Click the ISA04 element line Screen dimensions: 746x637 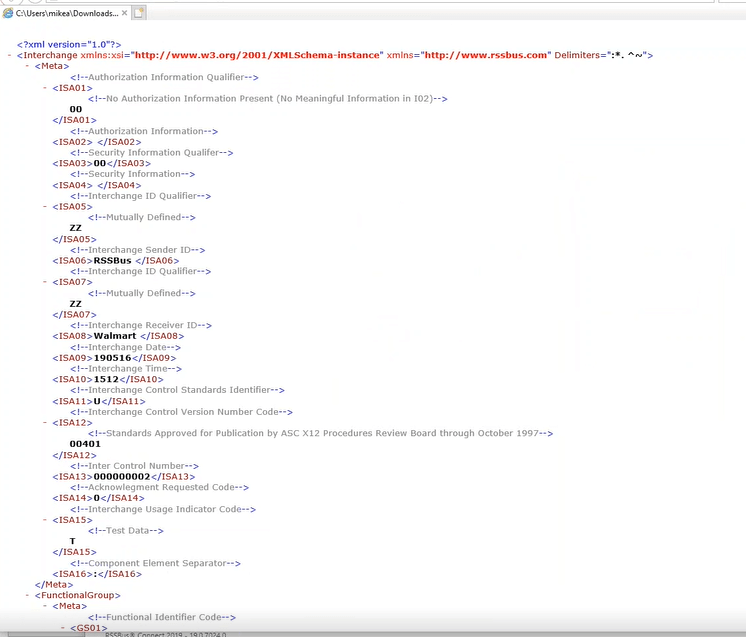(97, 185)
